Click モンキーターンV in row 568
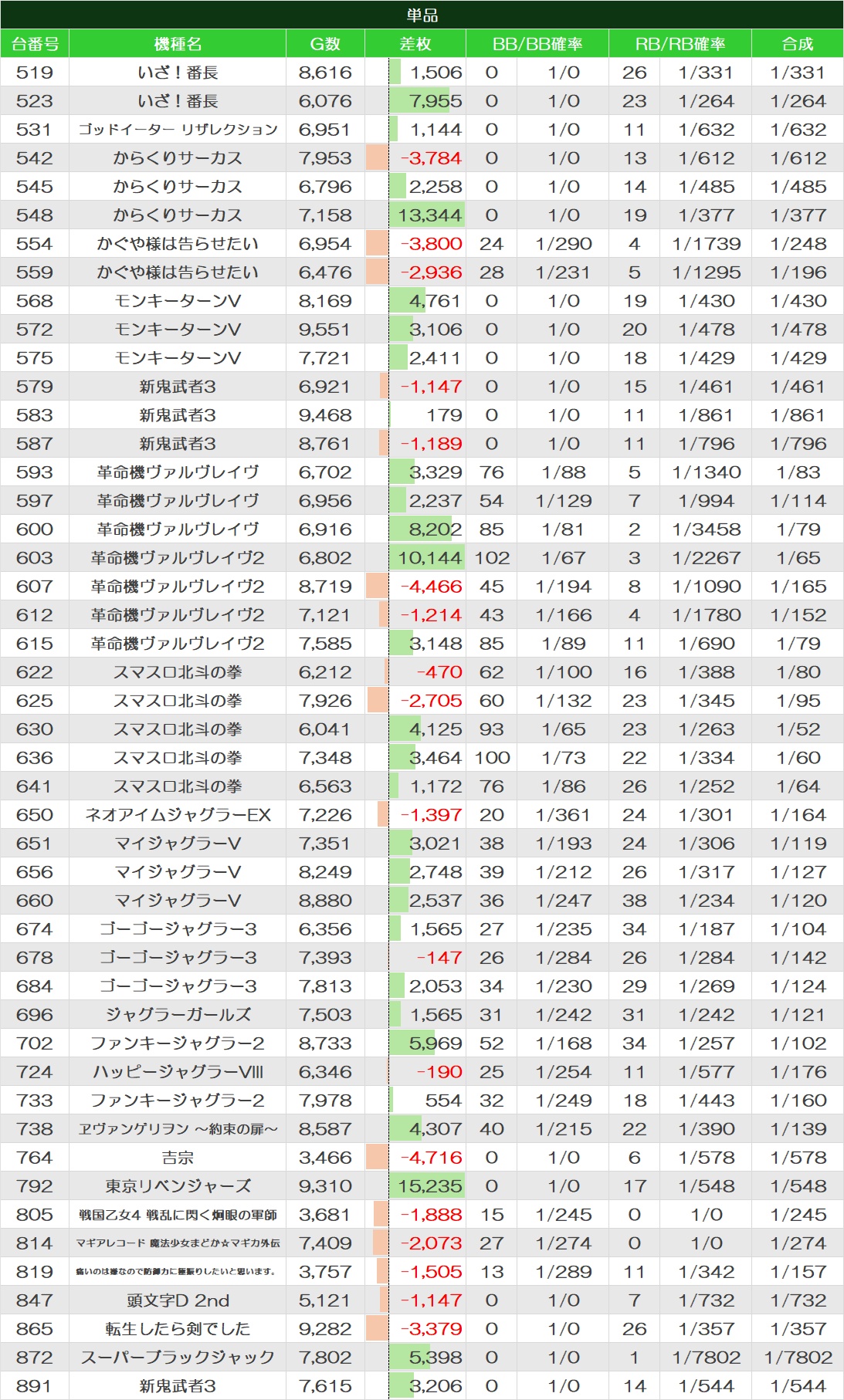The width and height of the screenshot is (844, 1400). coord(178,301)
